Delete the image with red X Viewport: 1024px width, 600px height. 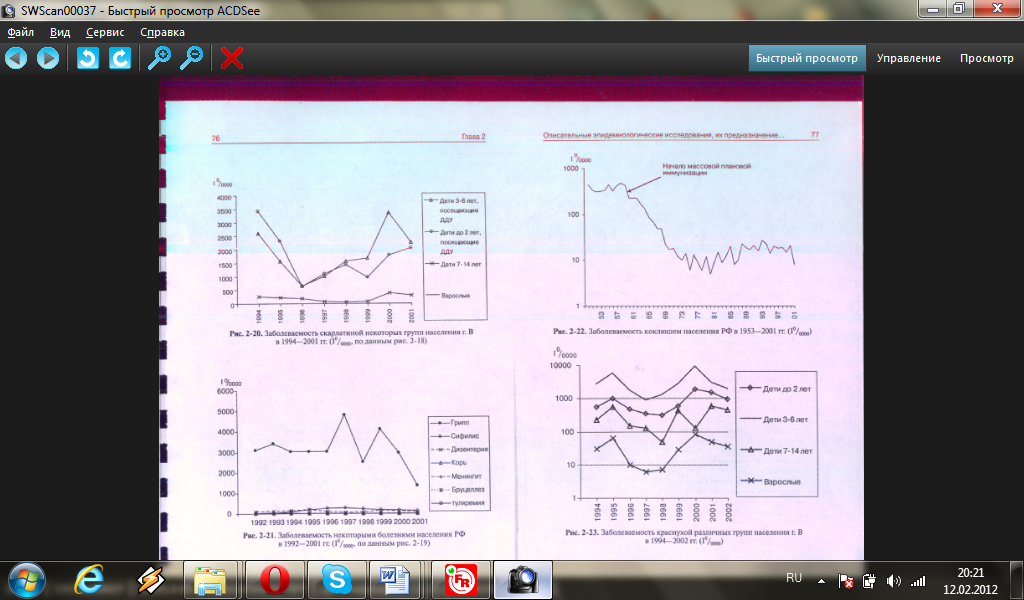(231, 58)
